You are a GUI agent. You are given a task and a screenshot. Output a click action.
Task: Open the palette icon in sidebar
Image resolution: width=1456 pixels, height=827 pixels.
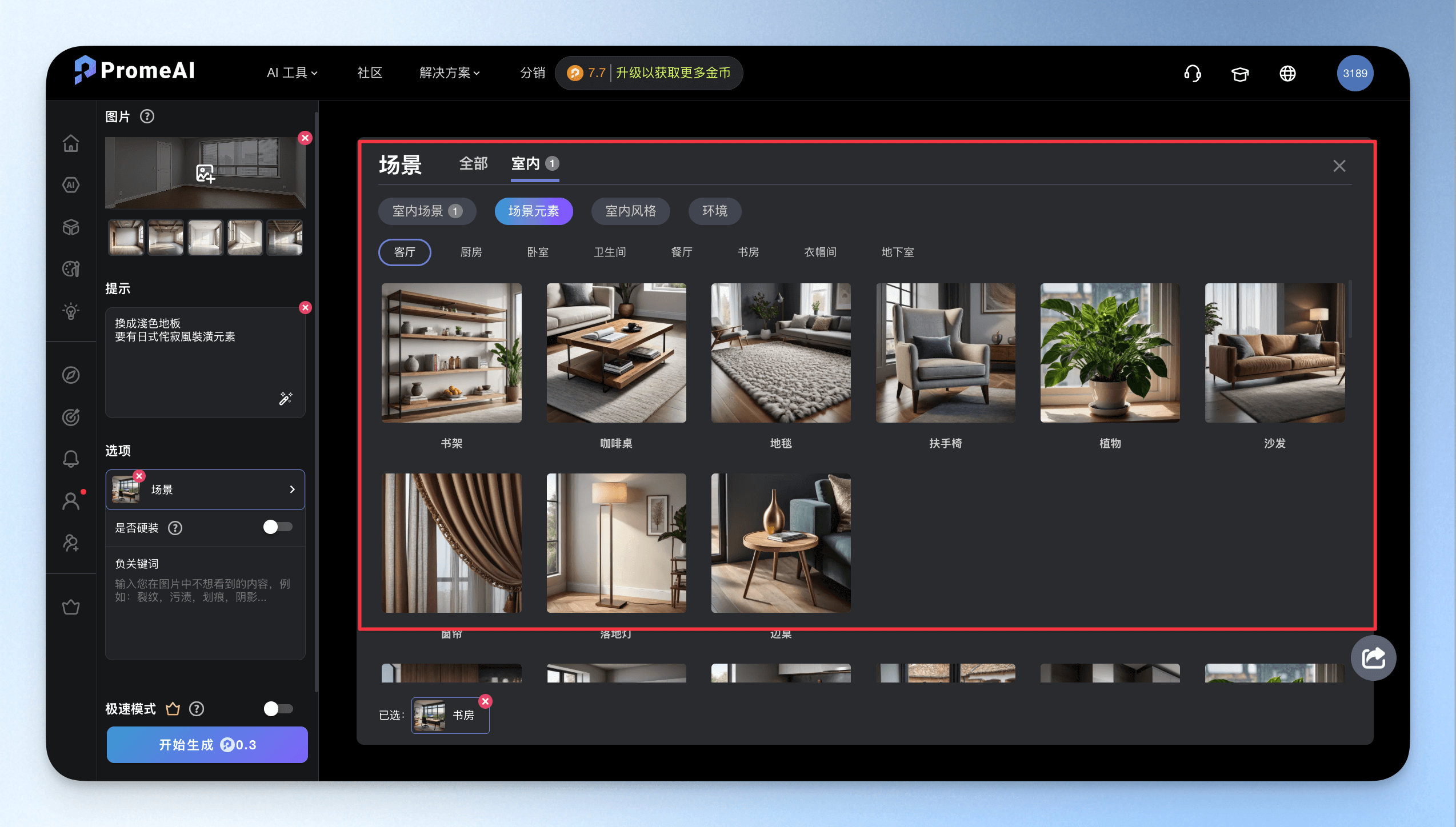click(71, 268)
